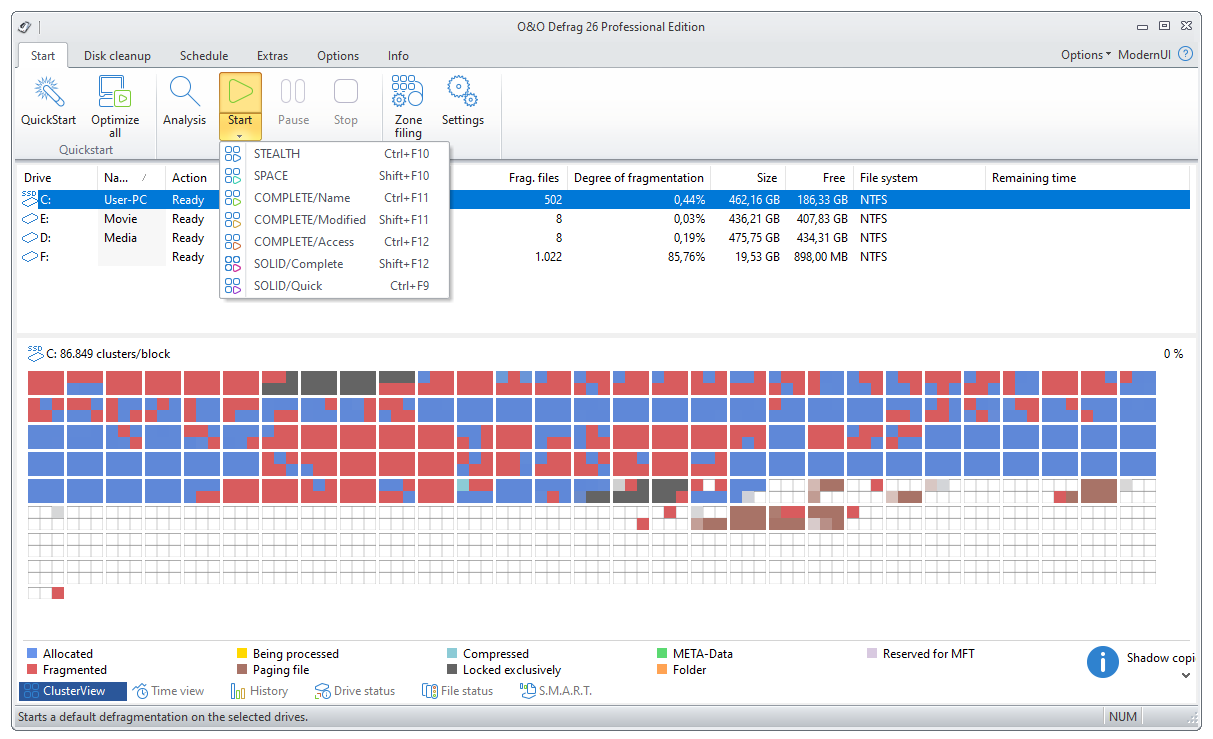The image size is (1213, 739).
Task: Open the Options dropdown at top right
Action: 1086,55
